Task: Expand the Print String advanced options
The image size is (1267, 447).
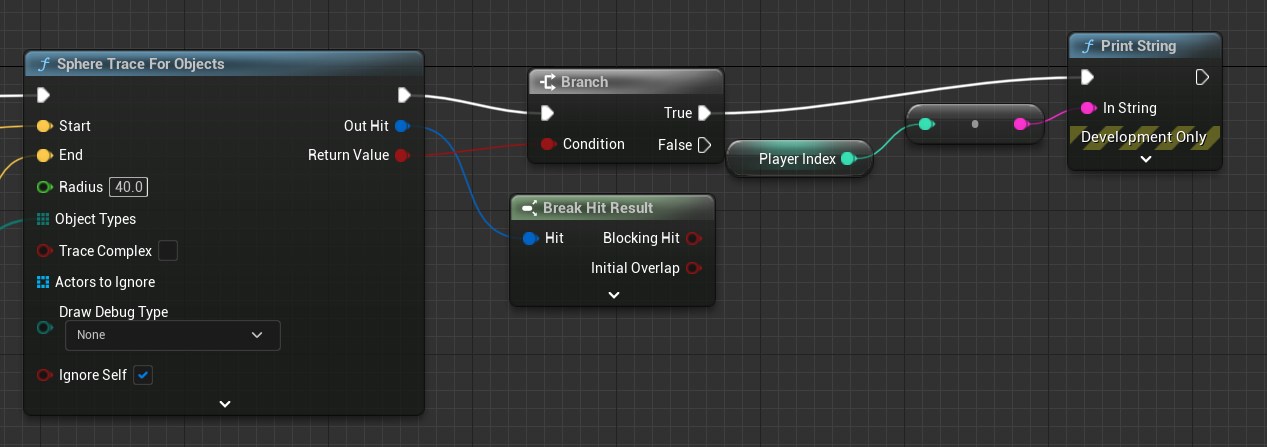Action: point(1146,159)
